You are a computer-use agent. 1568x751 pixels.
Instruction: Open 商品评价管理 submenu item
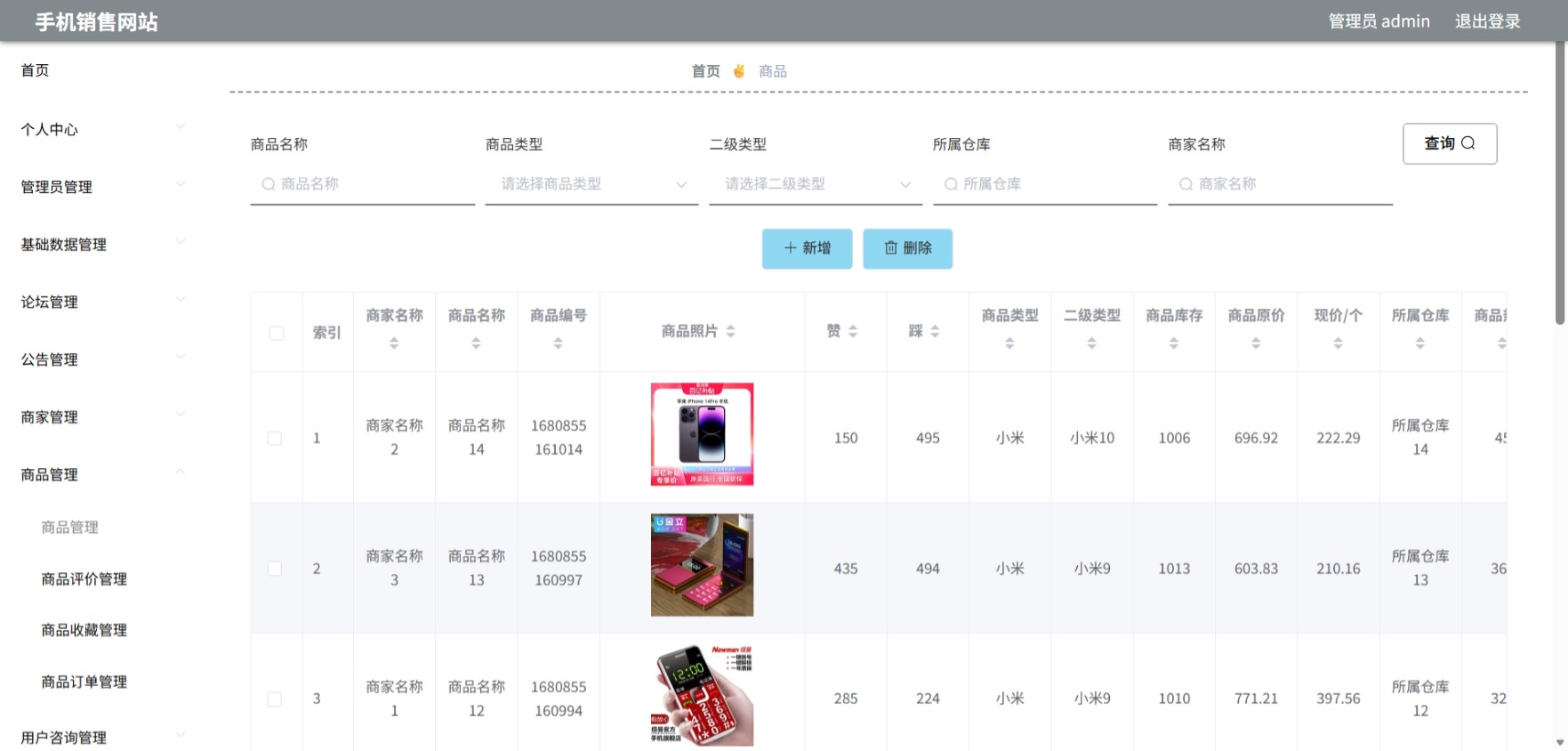(x=84, y=578)
